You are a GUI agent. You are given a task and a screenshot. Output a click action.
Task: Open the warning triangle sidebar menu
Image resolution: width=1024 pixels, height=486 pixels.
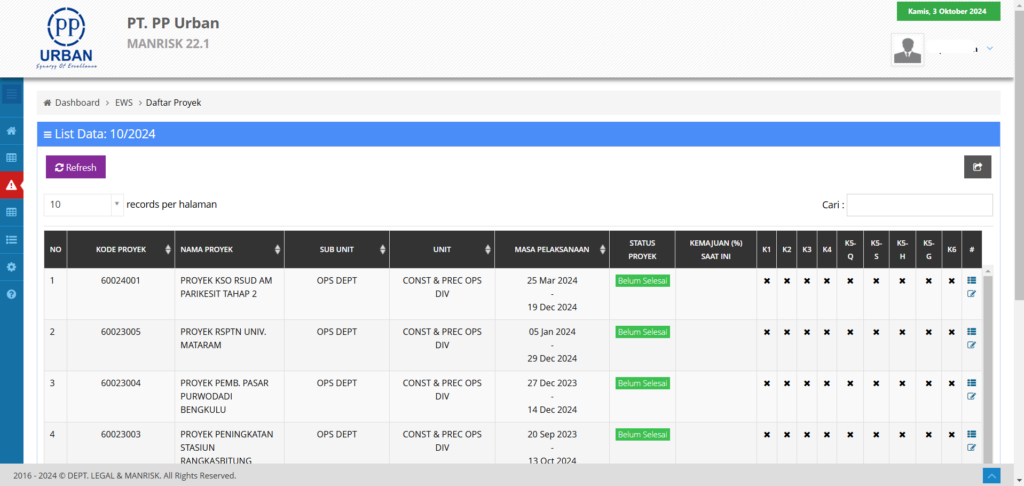pyautogui.click(x=11, y=185)
